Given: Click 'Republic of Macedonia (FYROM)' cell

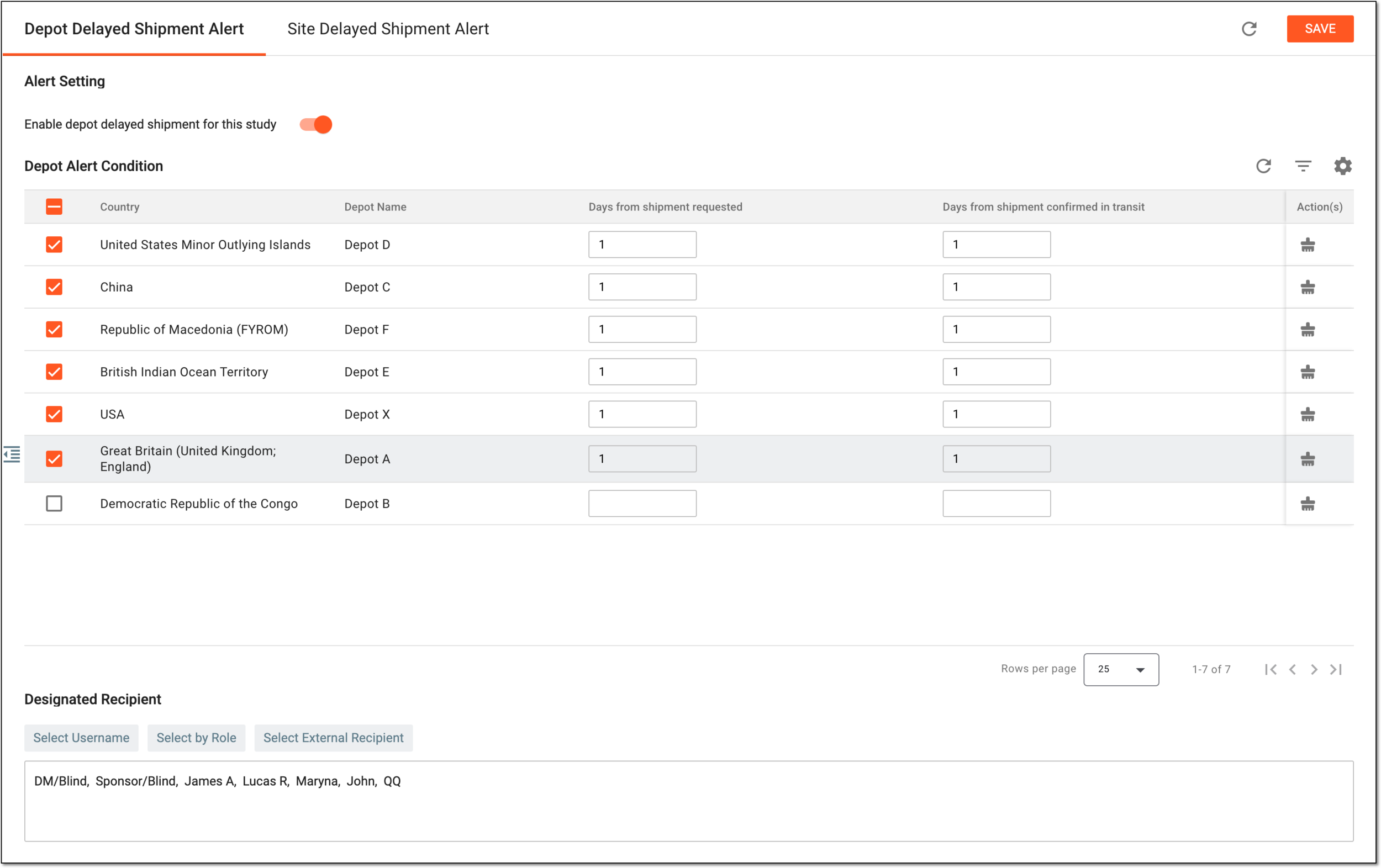Looking at the screenshot, I should 194,330.
